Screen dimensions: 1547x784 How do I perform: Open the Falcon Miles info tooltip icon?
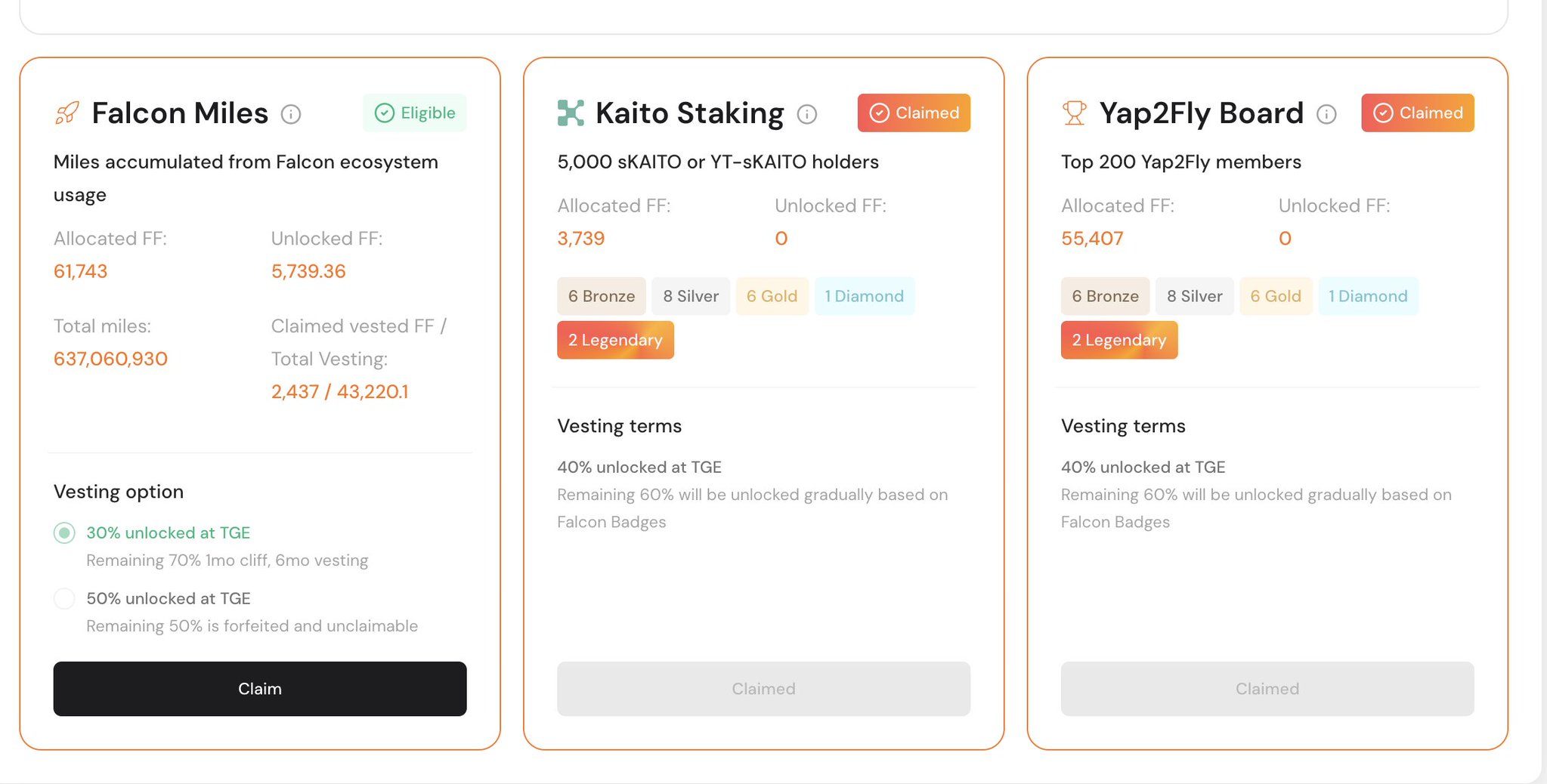(x=291, y=114)
